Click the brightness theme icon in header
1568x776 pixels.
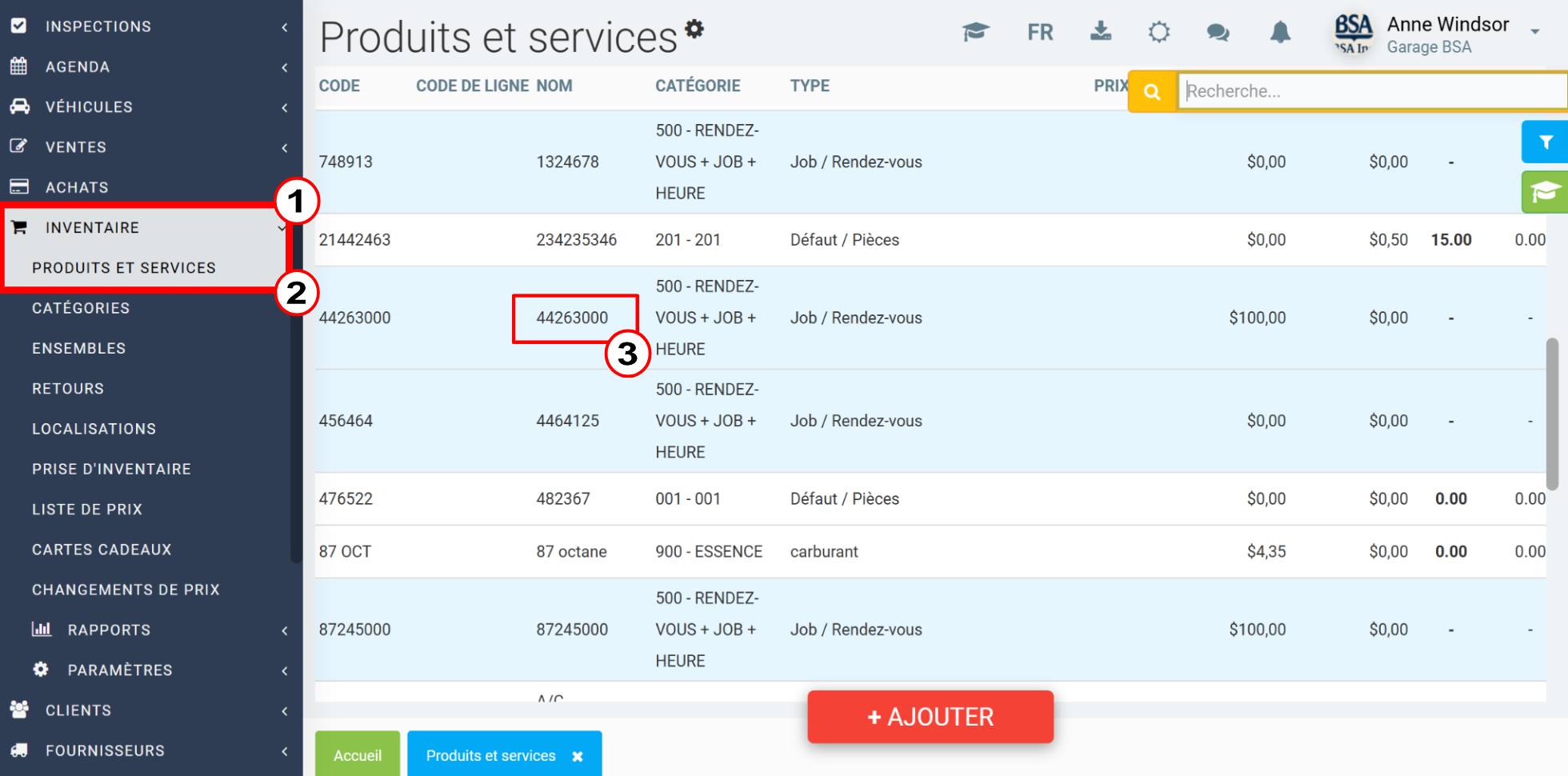coord(1158,32)
